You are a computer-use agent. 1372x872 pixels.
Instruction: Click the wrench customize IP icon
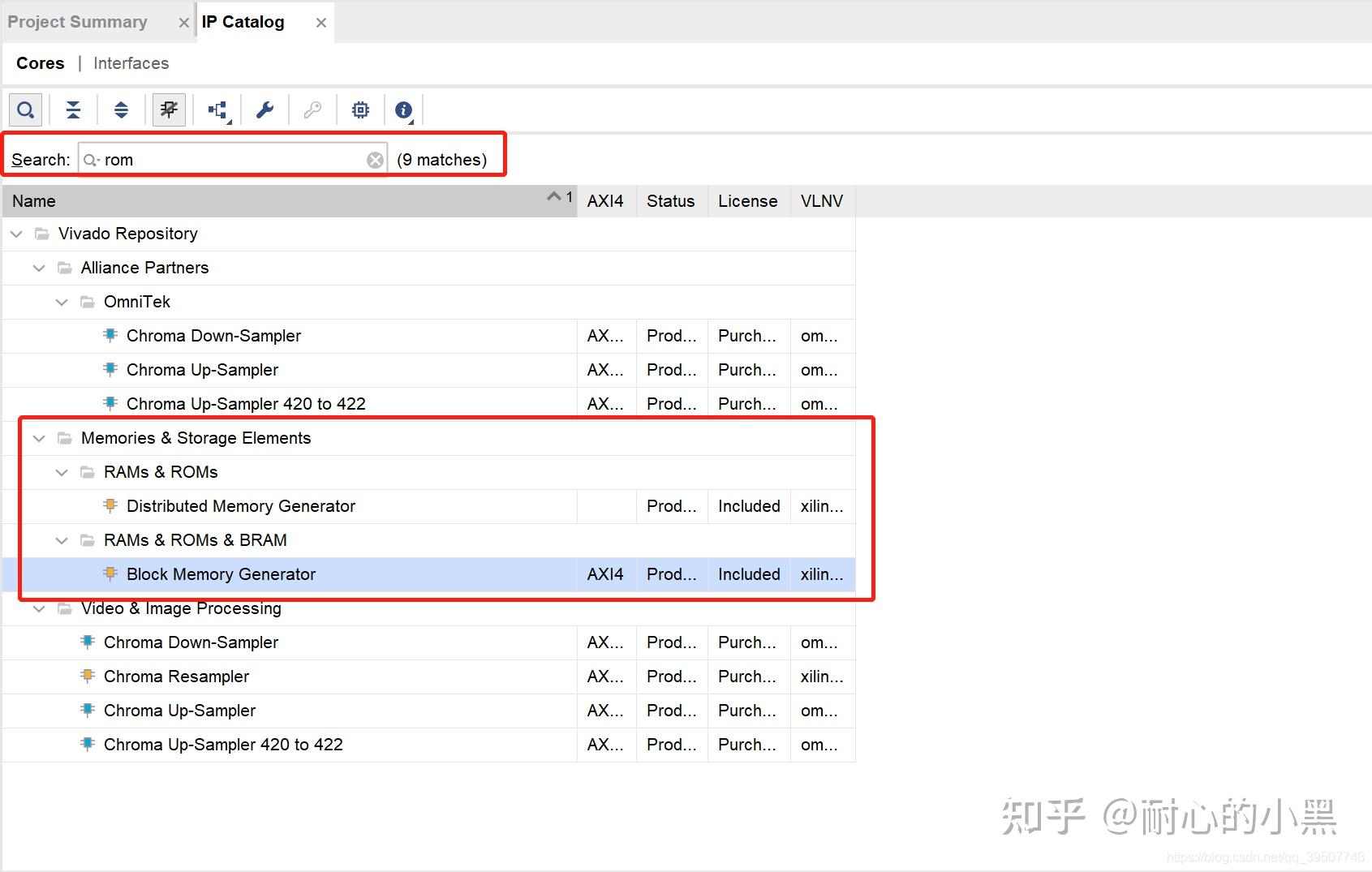(265, 110)
